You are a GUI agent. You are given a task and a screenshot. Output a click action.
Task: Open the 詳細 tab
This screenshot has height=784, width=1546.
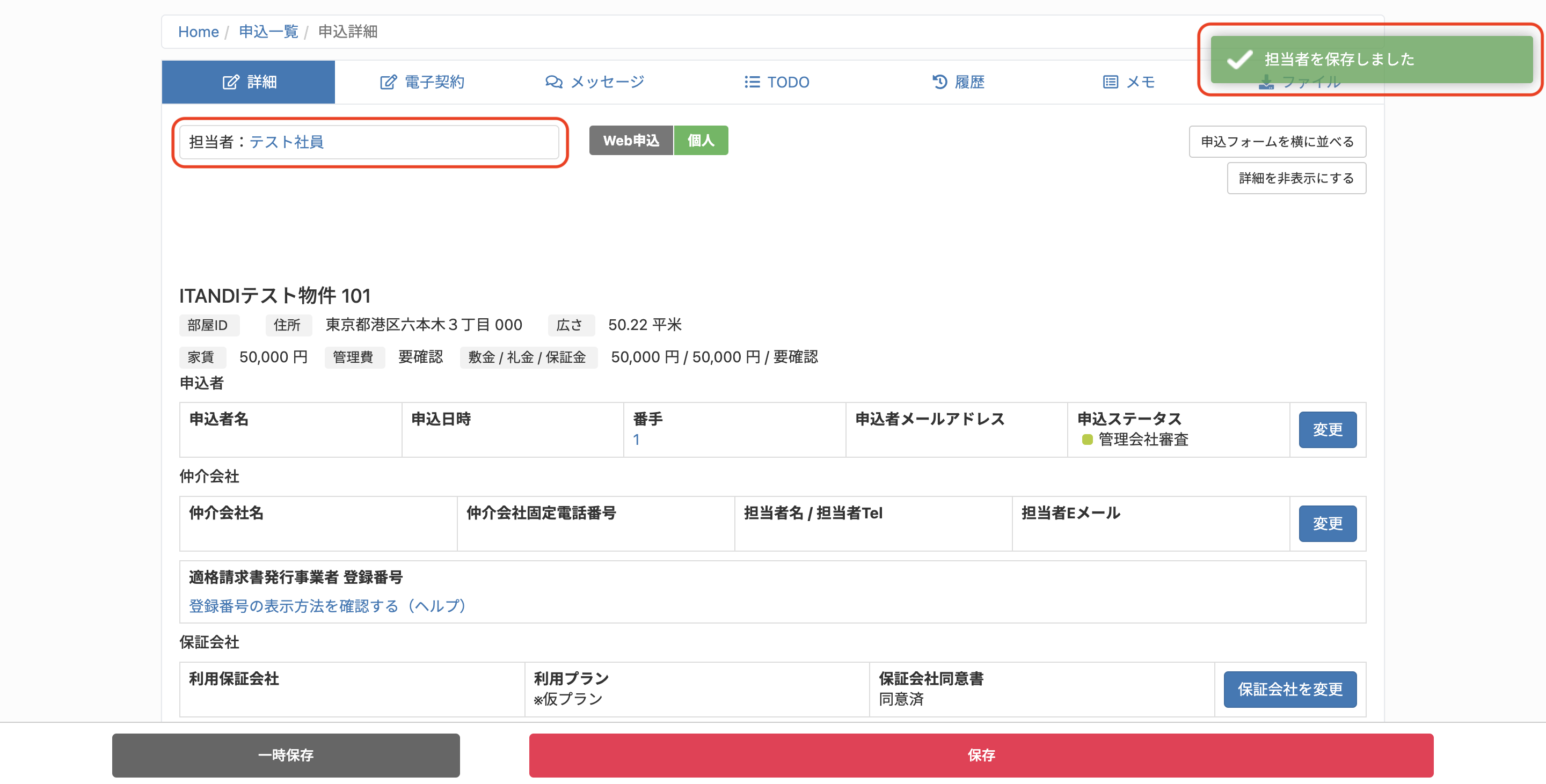tap(249, 82)
